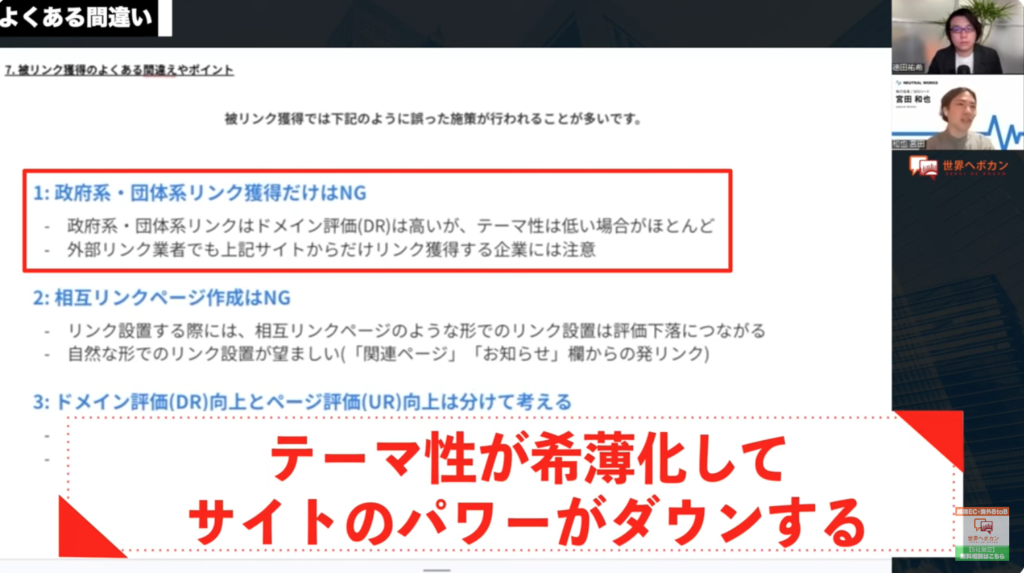Select the top webcam video of the glasses speaker
The width and height of the screenshot is (1024, 573).
957,37
